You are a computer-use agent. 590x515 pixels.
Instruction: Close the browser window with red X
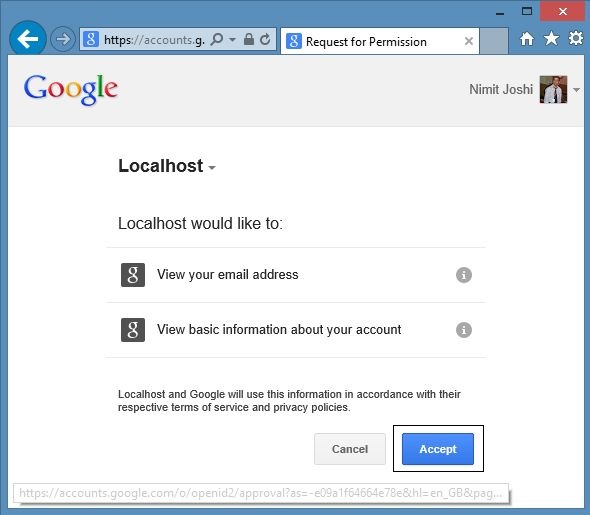point(563,11)
